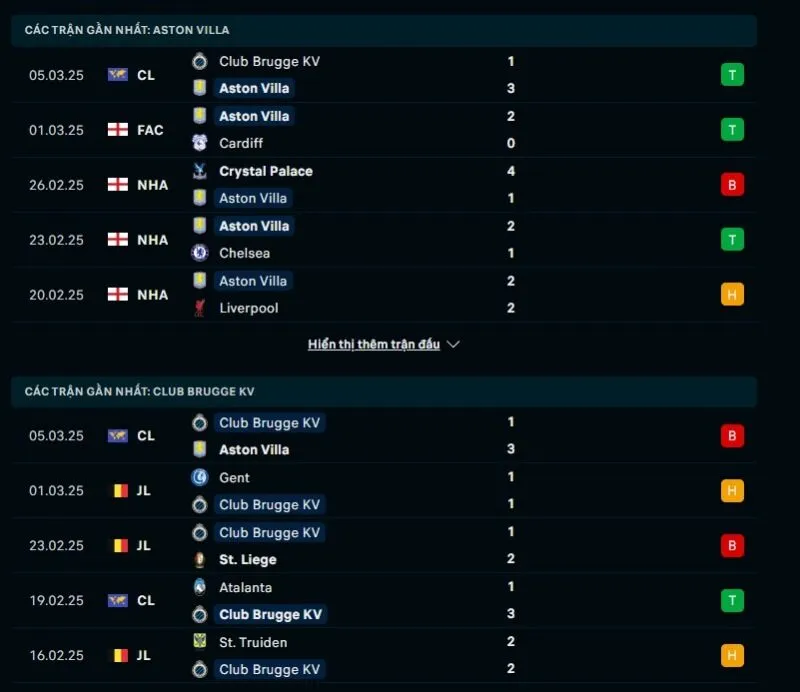This screenshot has width=800, height=692.
Task: Open Aston Villa vs Chelsea match row
Action: tap(400, 240)
